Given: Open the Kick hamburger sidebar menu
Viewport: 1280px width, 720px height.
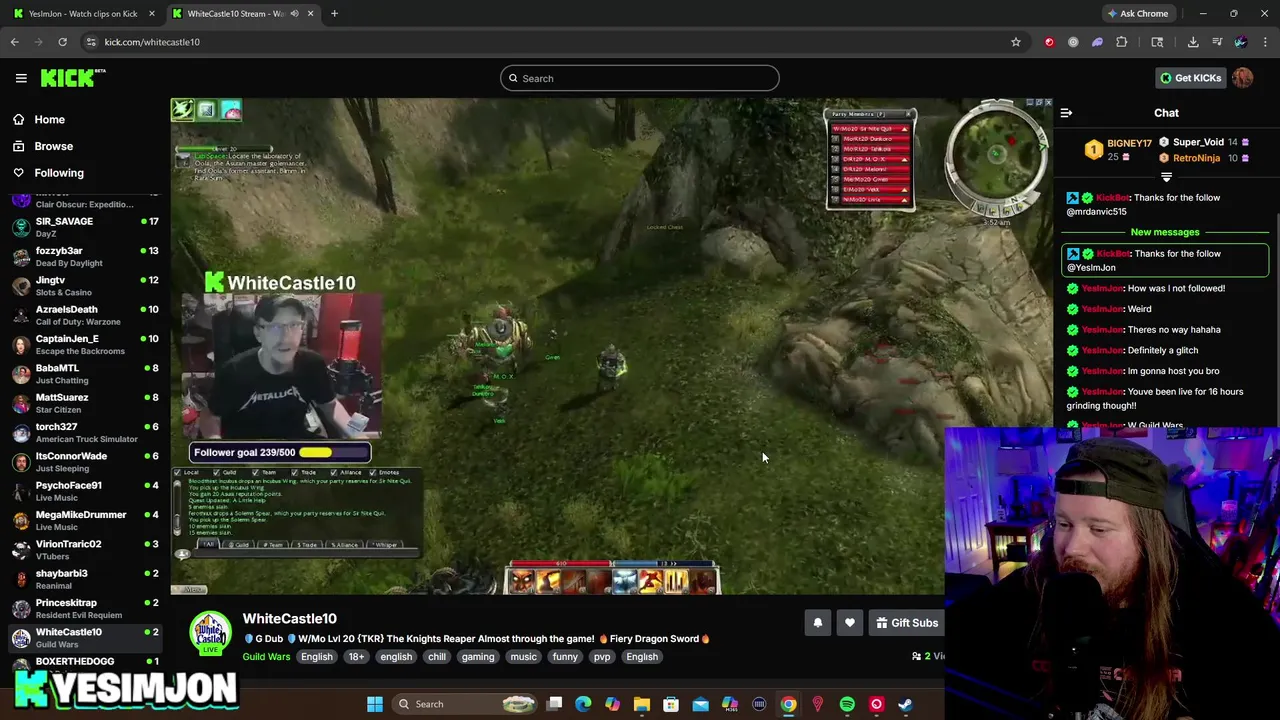Looking at the screenshot, I should [21, 78].
